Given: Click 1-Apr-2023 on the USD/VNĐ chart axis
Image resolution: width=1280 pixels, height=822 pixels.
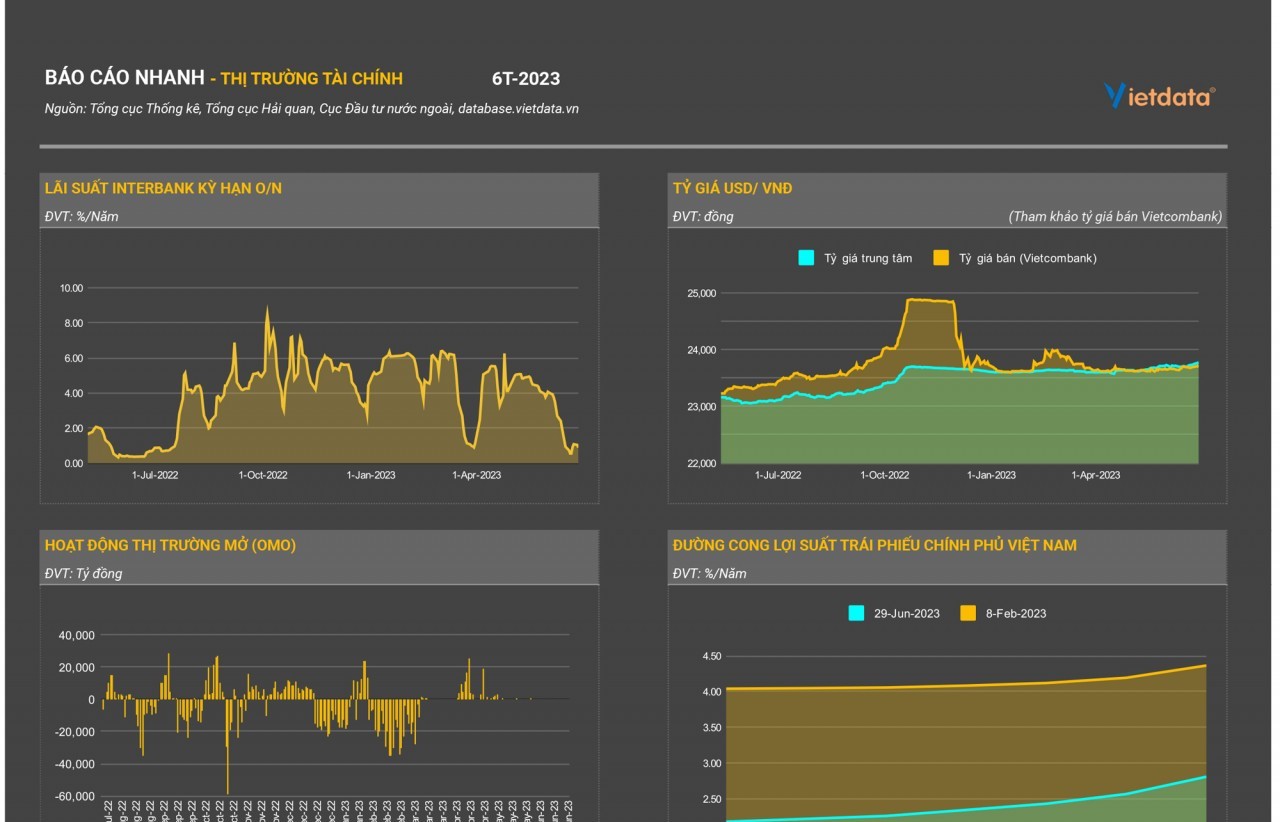Looking at the screenshot, I should click(1096, 475).
